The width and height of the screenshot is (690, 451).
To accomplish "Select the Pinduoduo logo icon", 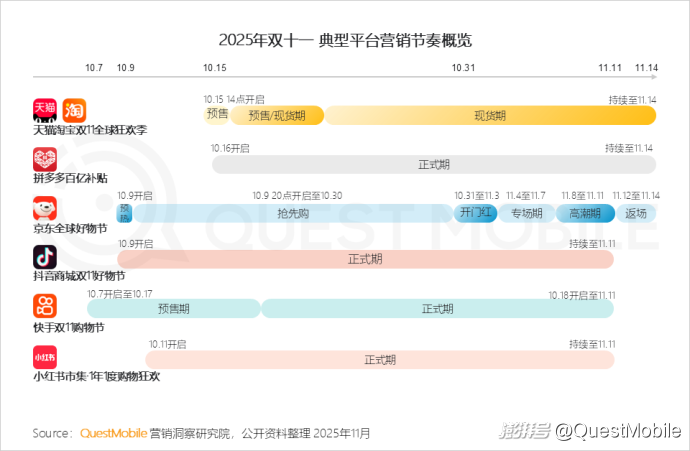I will pyautogui.click(x=45, y=158).
